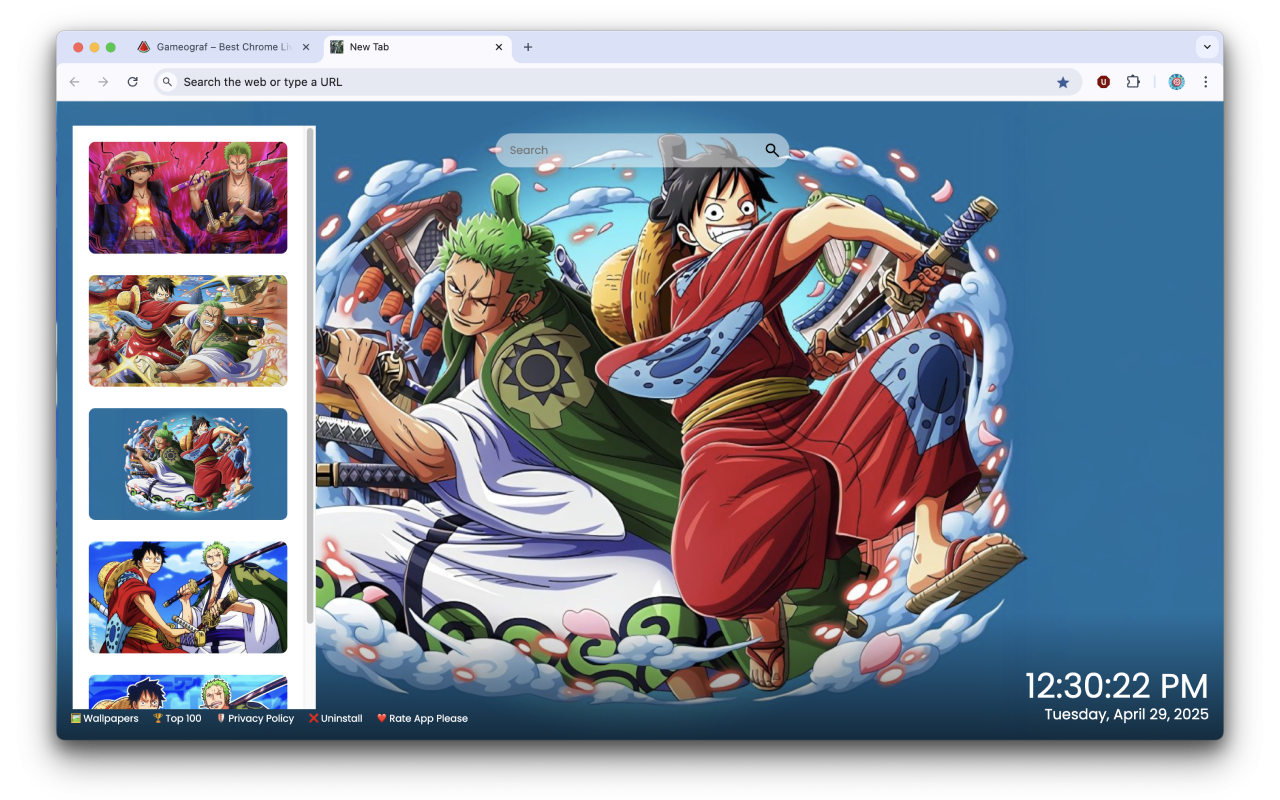Open the browser profile avatar icon
The image size is (1280, 800).
1176,82
